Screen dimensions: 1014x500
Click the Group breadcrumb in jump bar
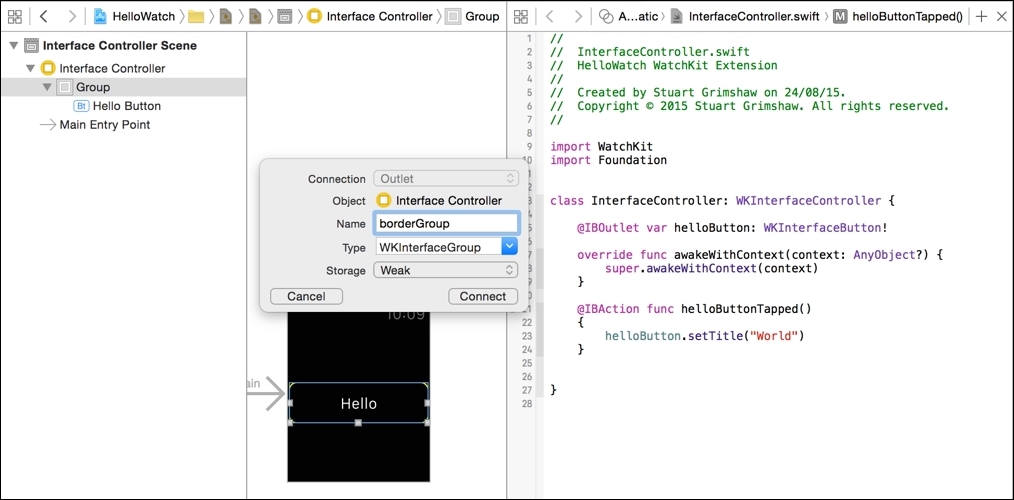tap(472, 16)
